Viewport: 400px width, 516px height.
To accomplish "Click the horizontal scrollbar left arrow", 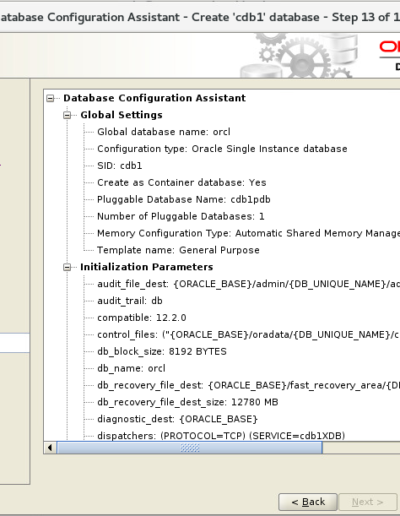I will pyautogui.click(x=50, y=448).
